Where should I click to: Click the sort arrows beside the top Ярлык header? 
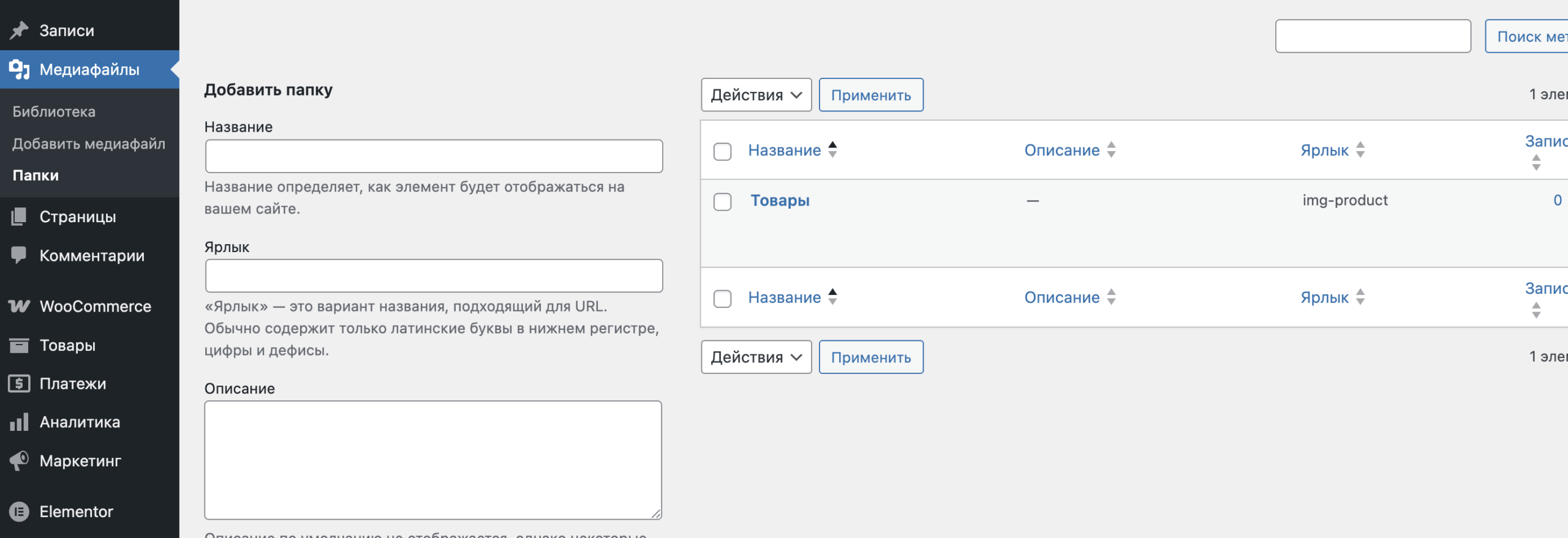point(1360,150)
